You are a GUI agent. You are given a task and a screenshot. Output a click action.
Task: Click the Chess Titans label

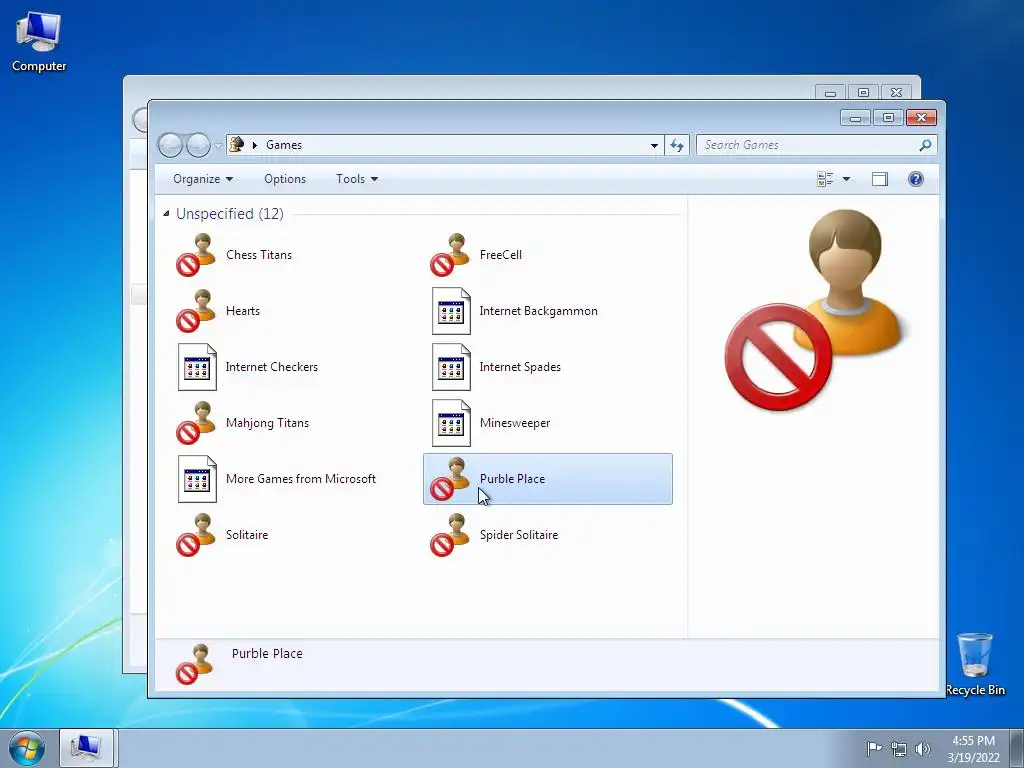click(x=259, y=255)
